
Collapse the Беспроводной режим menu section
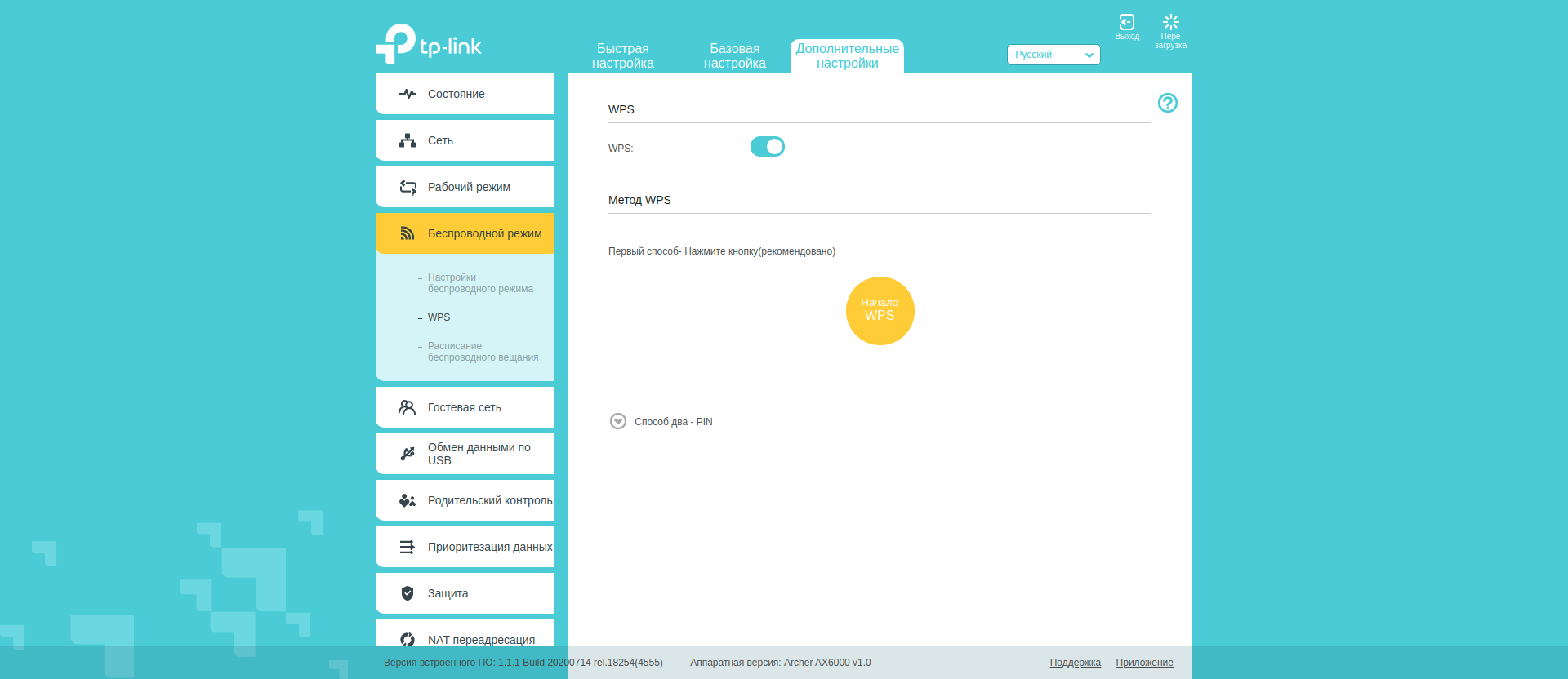[x=465, y=233]
